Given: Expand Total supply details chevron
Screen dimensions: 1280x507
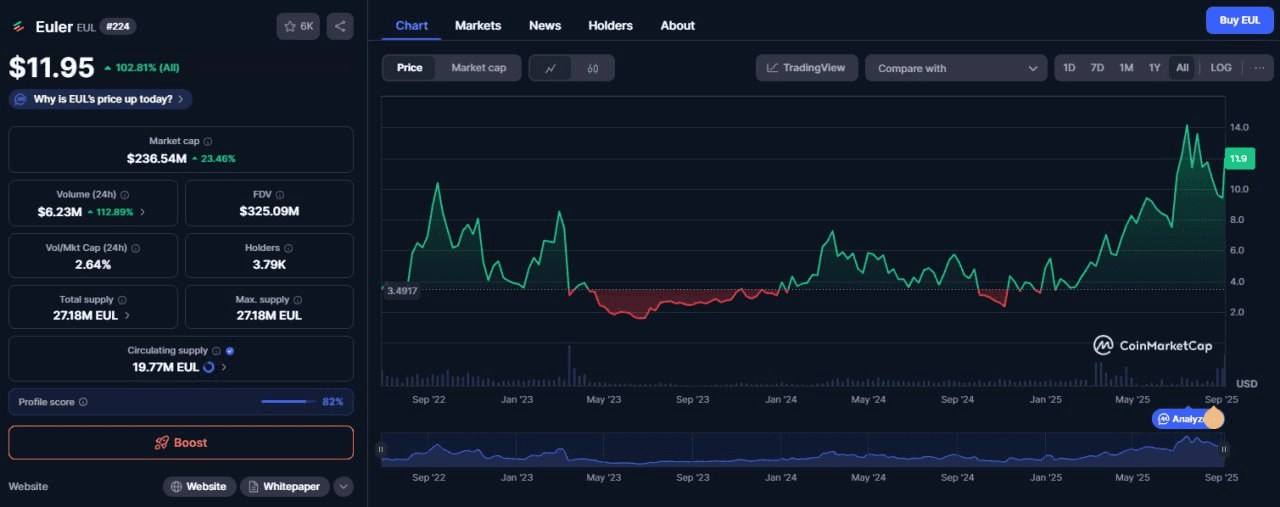Looking at the screenshot, I should coord(126,315).
